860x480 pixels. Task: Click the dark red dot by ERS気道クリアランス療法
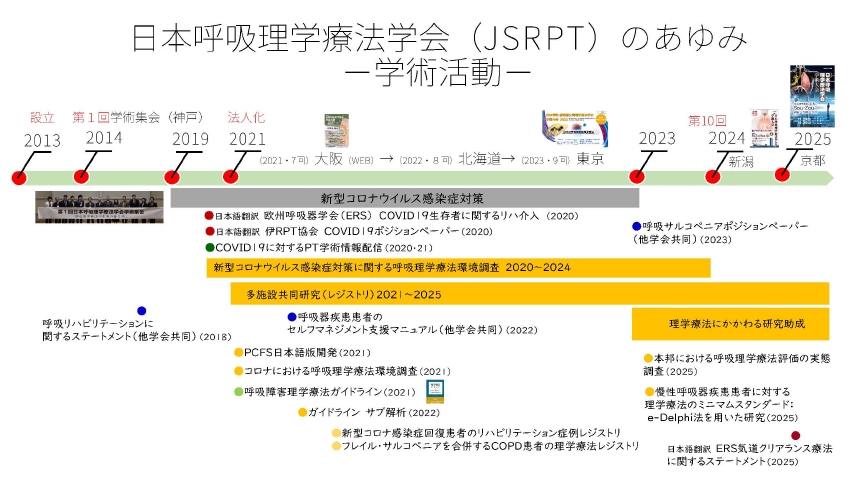795,435
